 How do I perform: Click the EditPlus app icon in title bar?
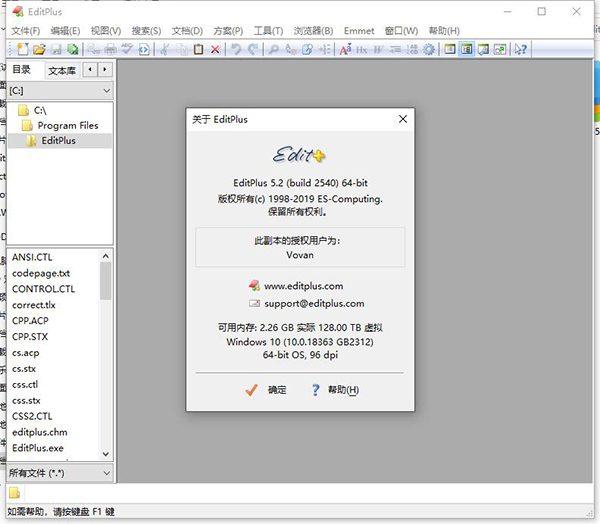click(18, 11)
